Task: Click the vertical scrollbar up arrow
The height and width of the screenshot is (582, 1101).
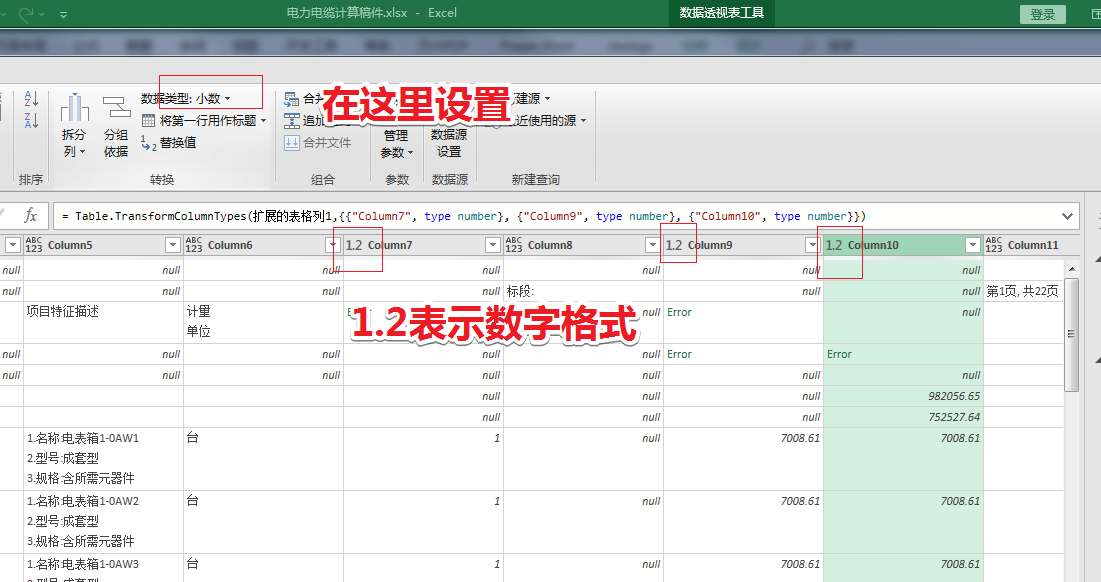Action: click(1072, 269)
